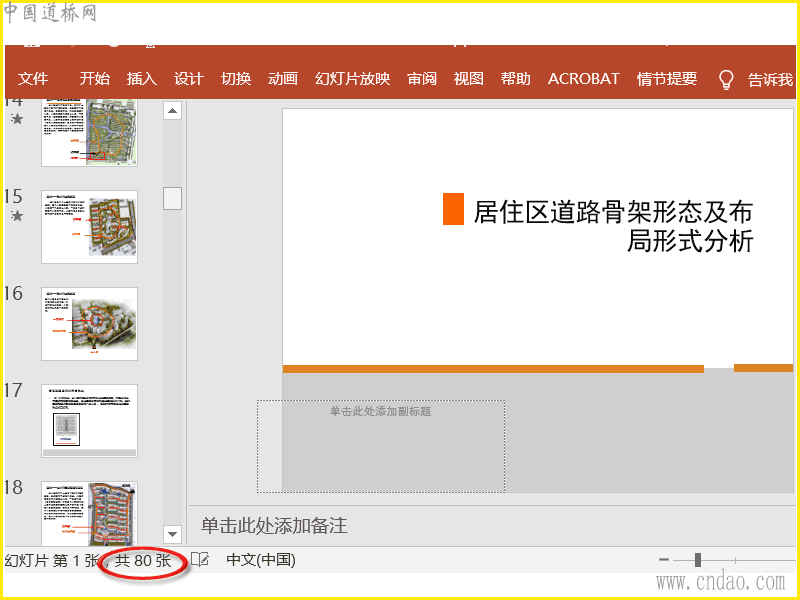Viewport: 800px width, 600px height.
Task: Open the 情节提要 ribbon tab
Action: pos(667,79)
